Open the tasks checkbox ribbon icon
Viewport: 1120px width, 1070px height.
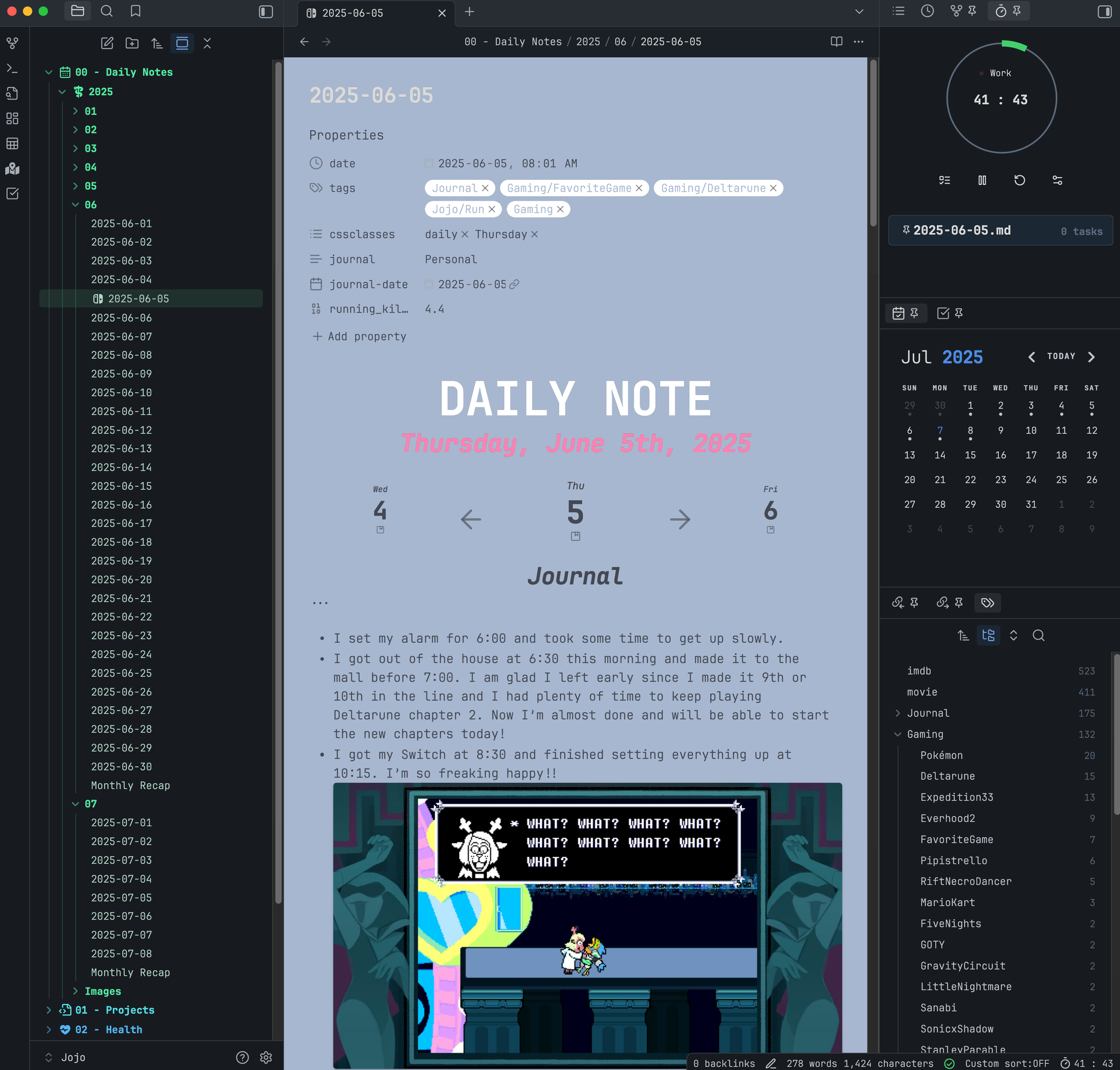pos(12,194)
